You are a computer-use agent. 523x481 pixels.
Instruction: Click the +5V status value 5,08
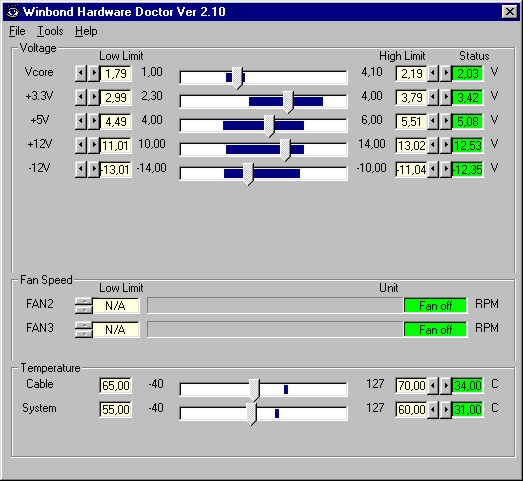(468, 121)
